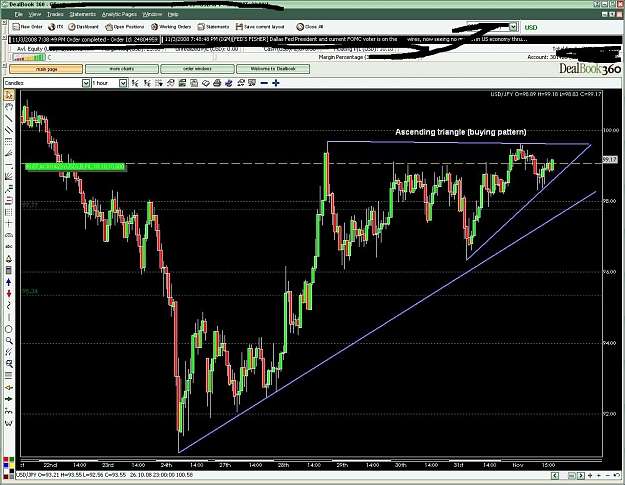This screenshot has width=625, height=485.
Task: Open Statements from the toolbar
Action: pos(213,27)
